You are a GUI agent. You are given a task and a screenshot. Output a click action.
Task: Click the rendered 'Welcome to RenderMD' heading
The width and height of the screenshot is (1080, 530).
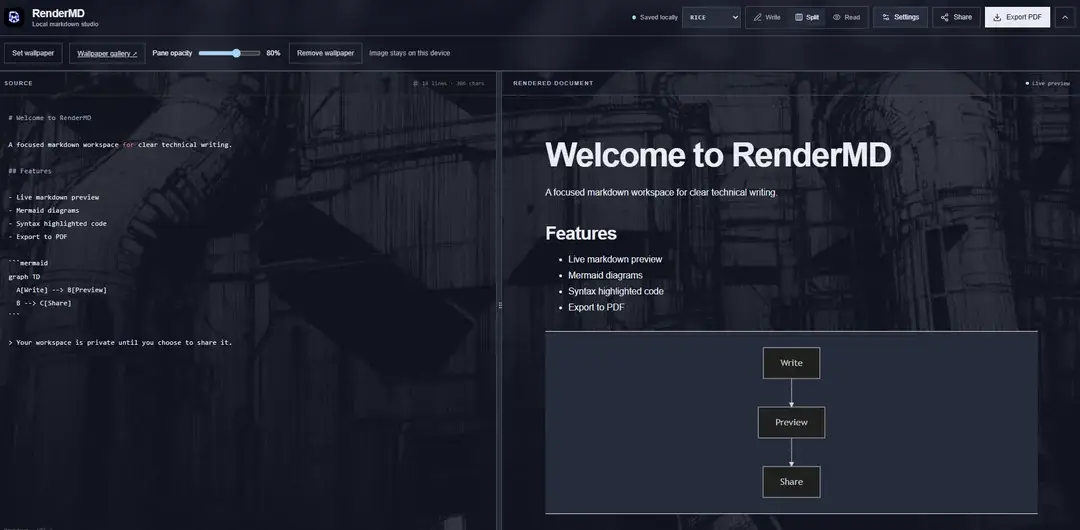(718, 154)
